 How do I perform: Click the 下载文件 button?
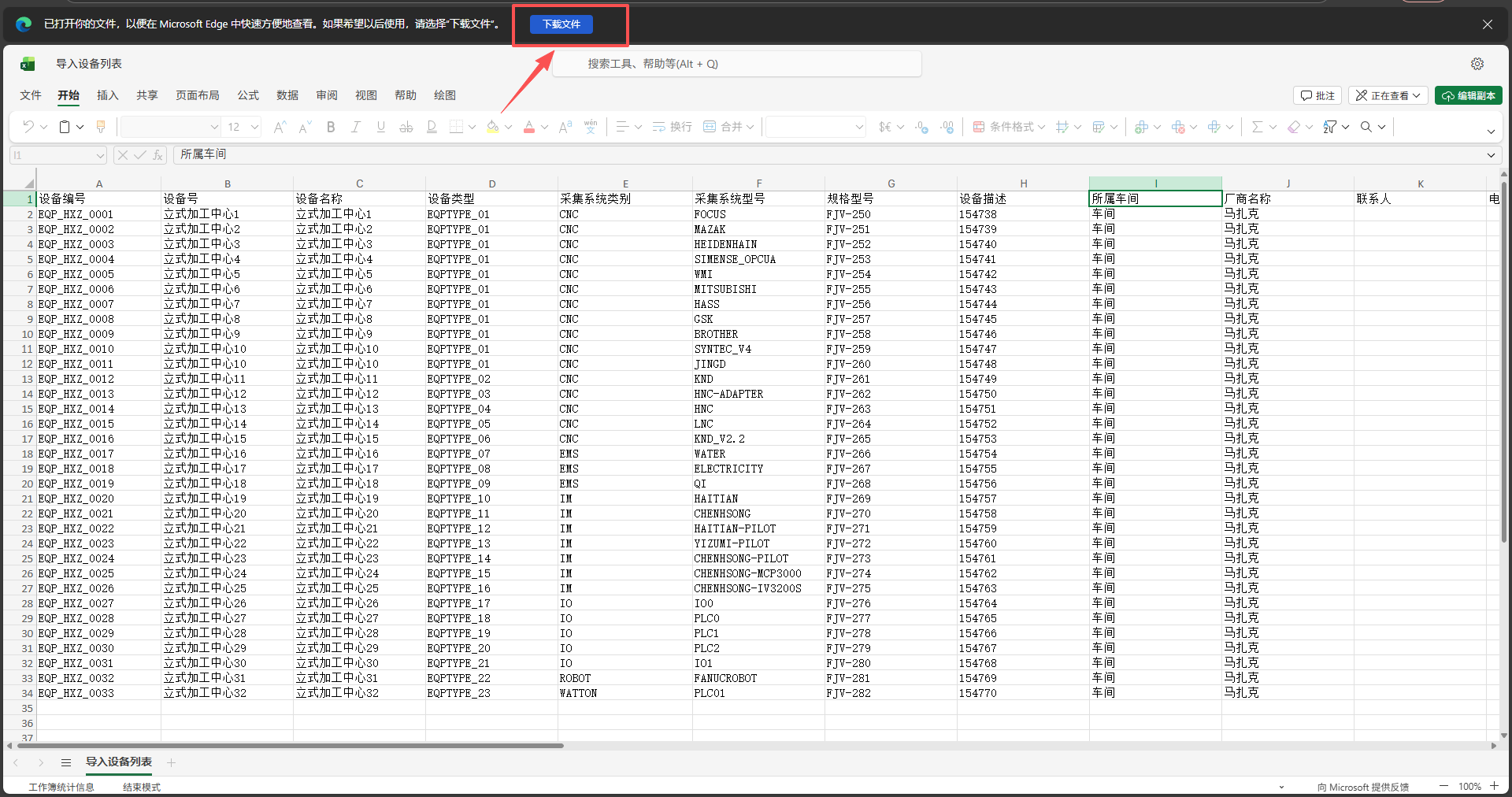click(x=561, y=24)
